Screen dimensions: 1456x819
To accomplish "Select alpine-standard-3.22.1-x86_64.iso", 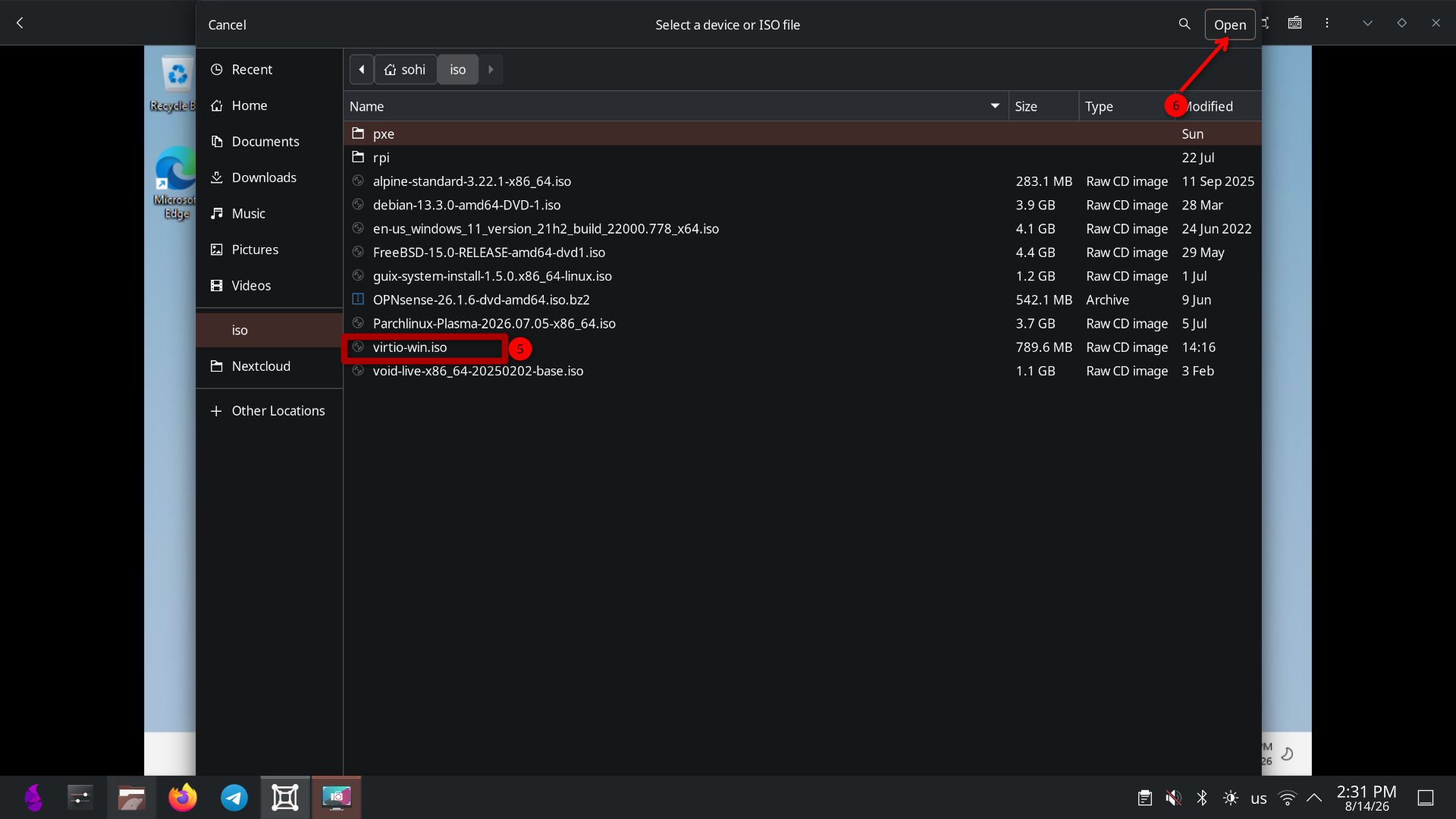I will click(x=802, y=181).
